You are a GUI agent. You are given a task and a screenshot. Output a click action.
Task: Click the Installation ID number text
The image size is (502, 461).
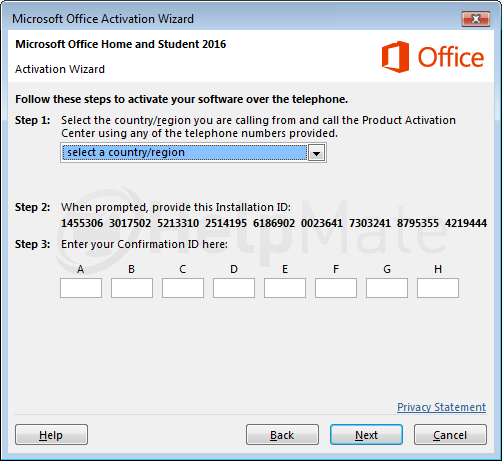[274, 223]
